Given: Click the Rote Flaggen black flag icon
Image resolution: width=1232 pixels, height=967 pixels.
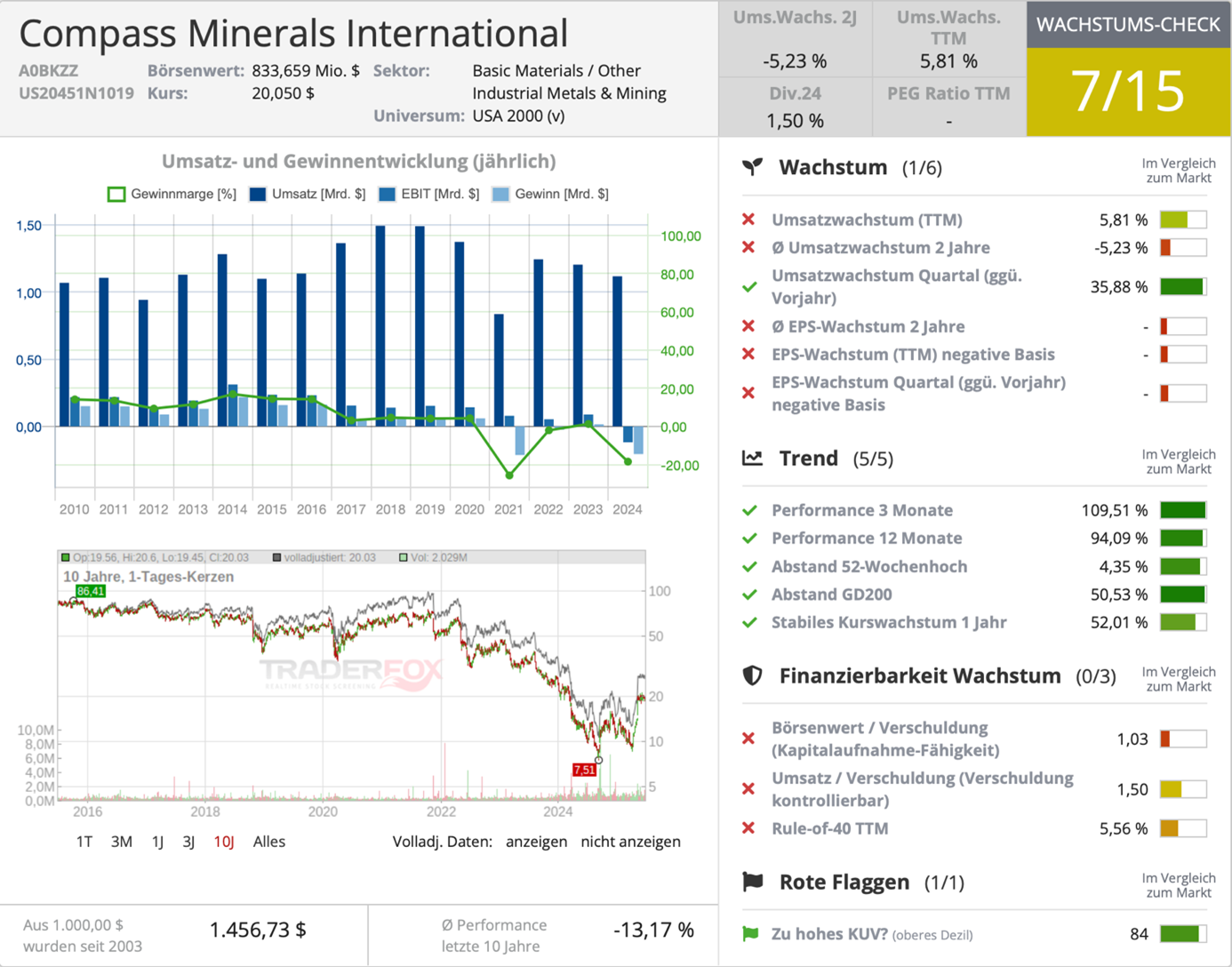Looking at the screenshot, I should pyautogui.click(x=753, y=882).
